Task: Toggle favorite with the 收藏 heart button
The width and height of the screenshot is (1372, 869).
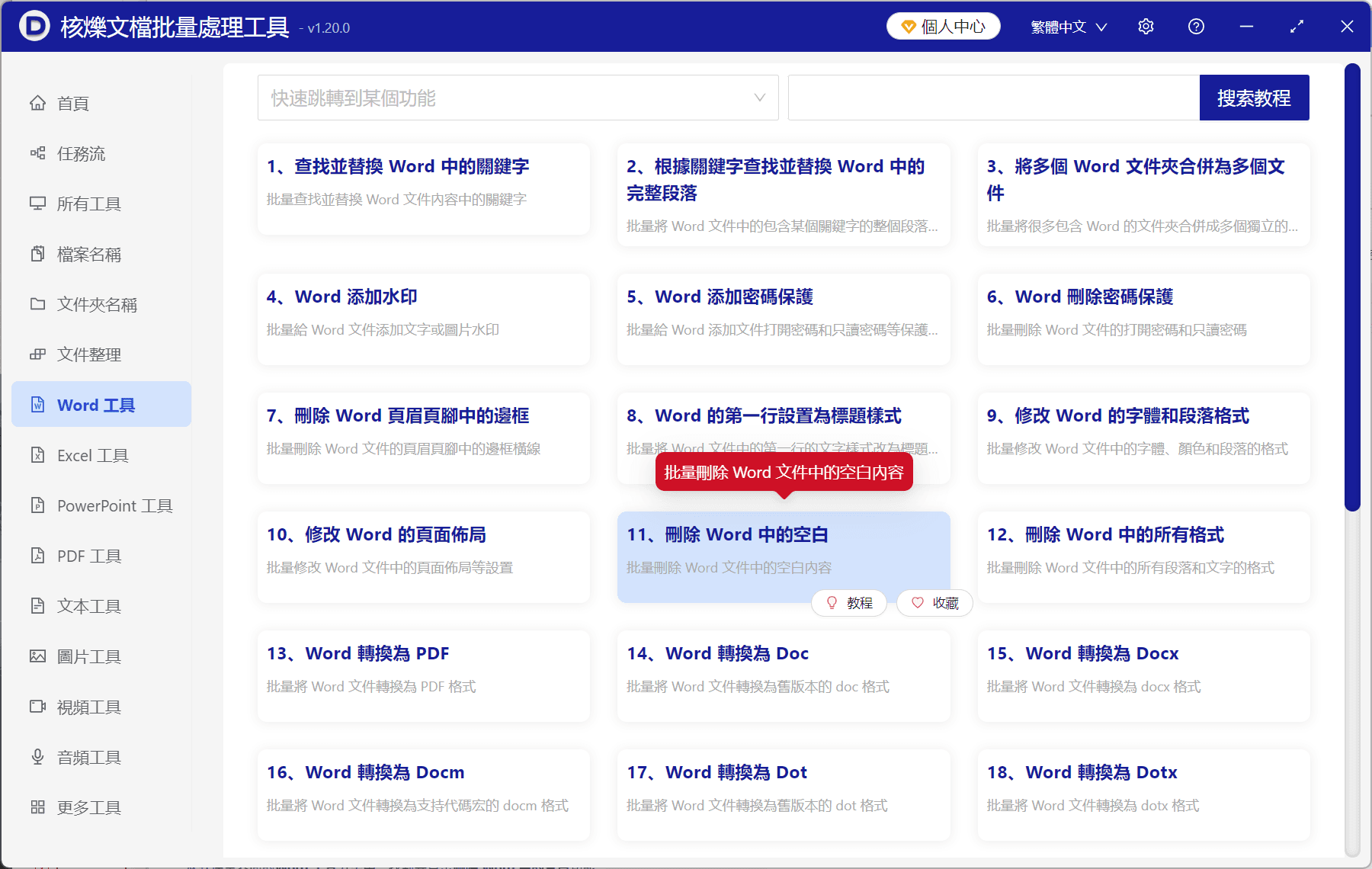Action: click(x=934, y=603)
